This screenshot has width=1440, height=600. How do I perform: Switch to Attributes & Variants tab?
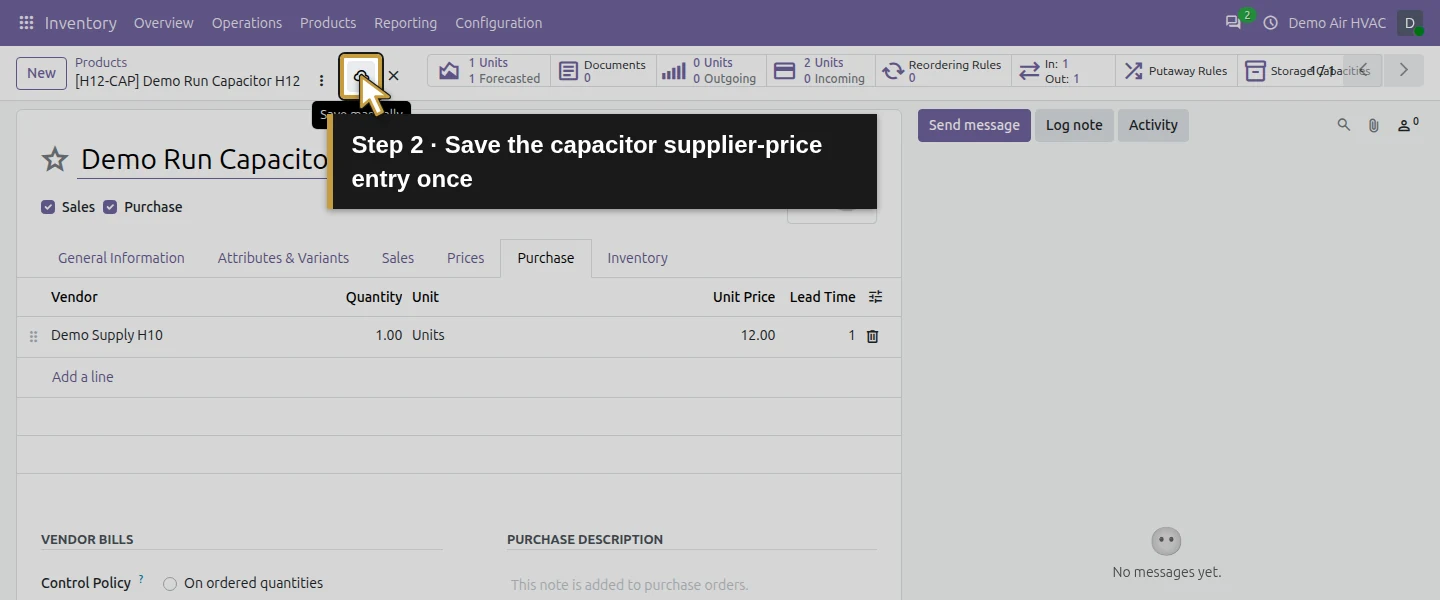(x=283, y=258)
